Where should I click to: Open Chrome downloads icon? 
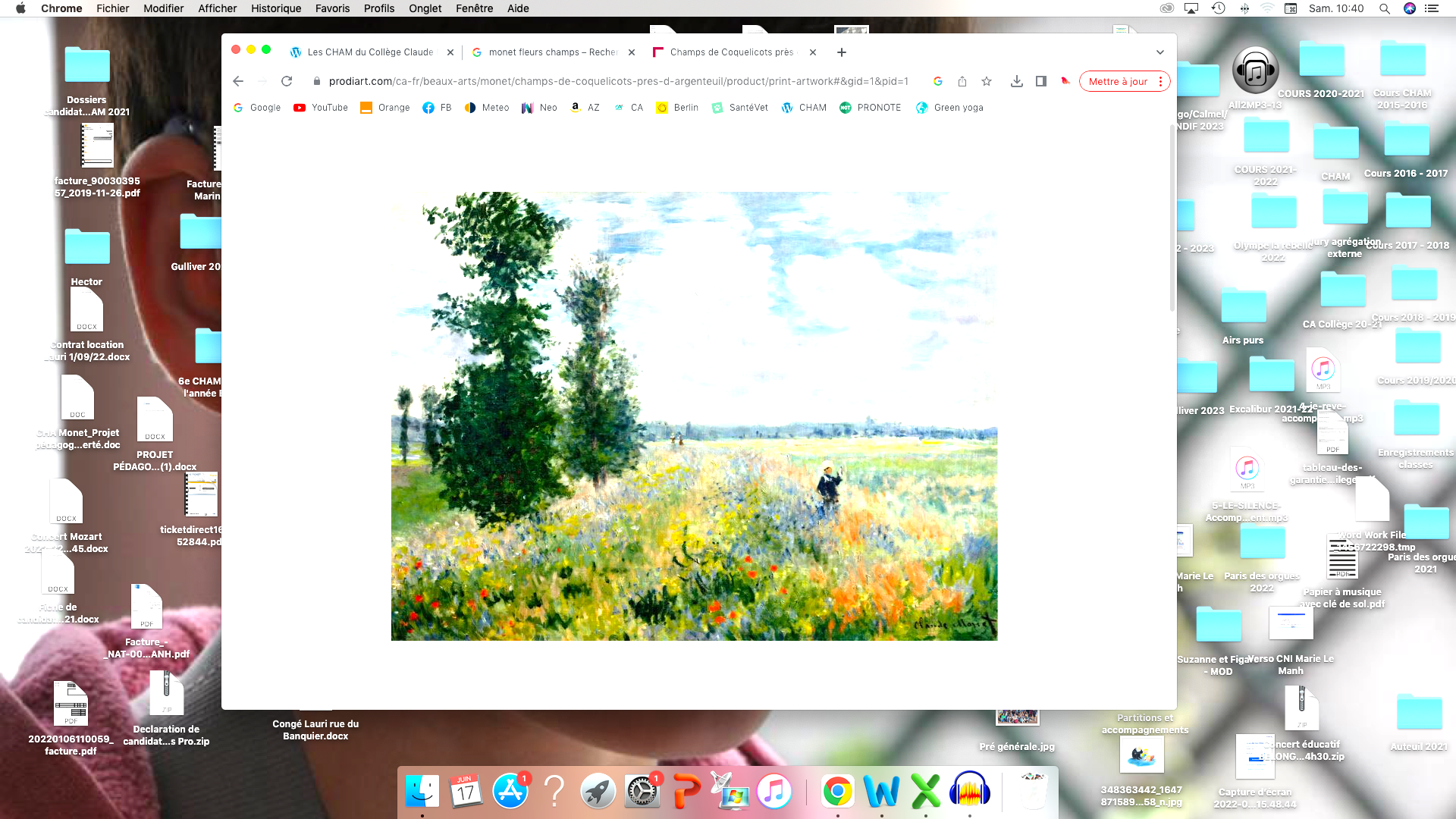point(1017,81)
